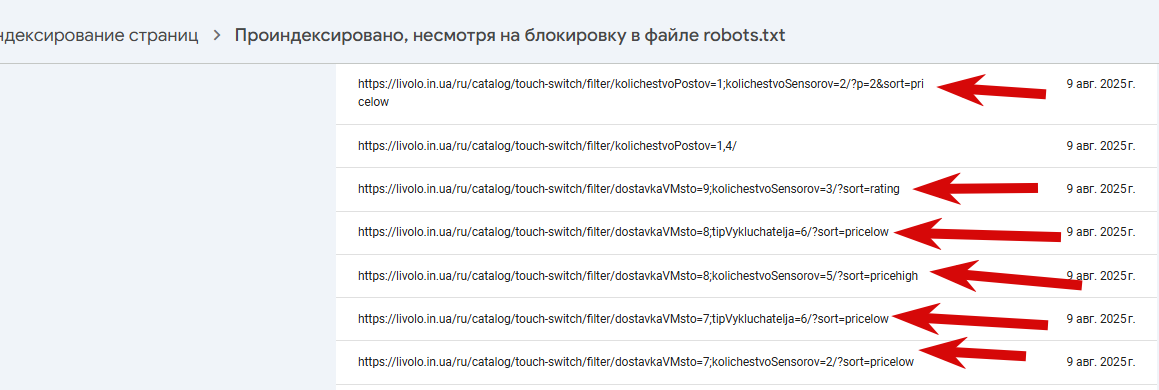Click the crawl date of the kolichestvoPostov=1,4 row
This screenshot has height=390, width=1159.
click(1101, 146)
